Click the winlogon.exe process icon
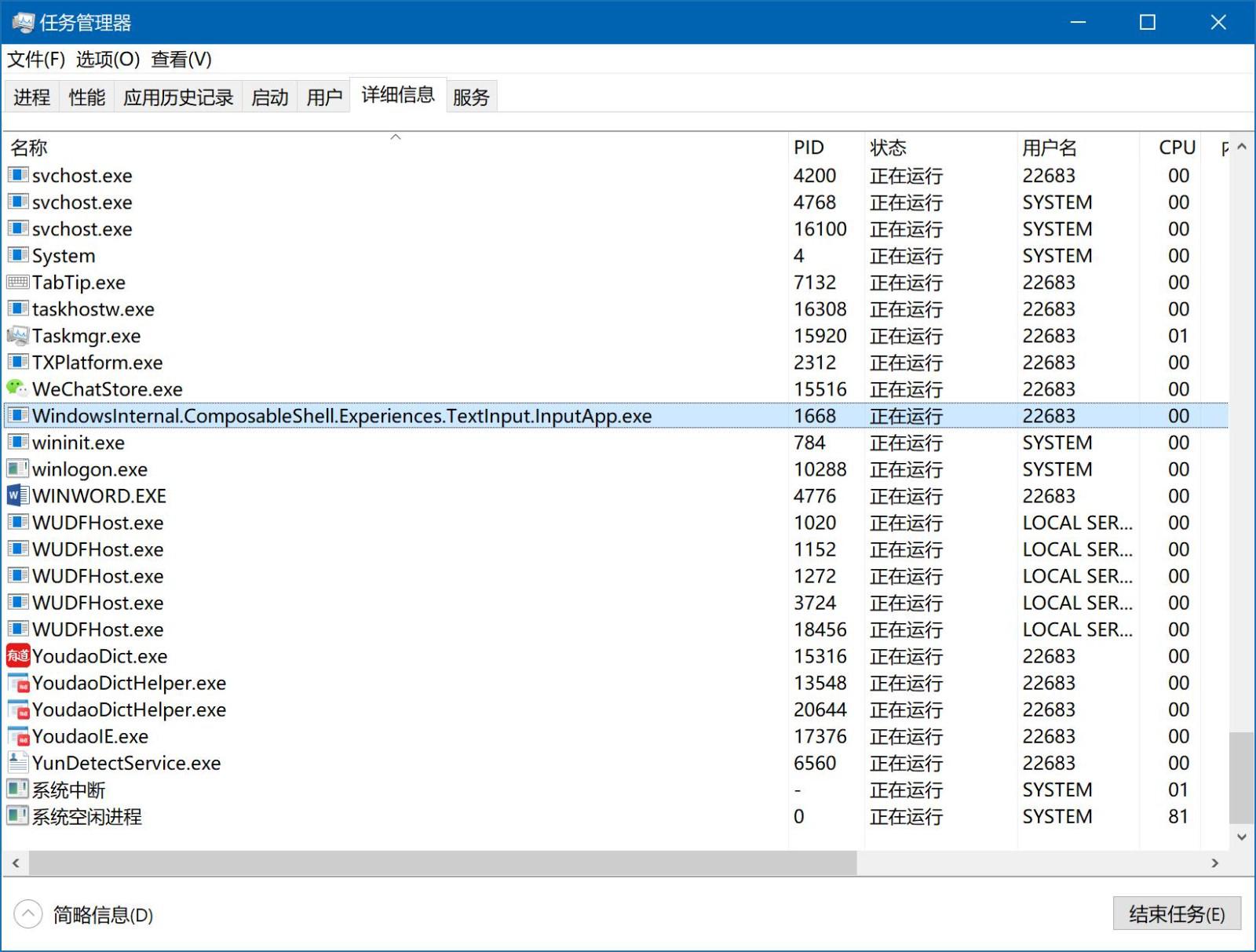1256x952 pixels. tap(17, 469)
